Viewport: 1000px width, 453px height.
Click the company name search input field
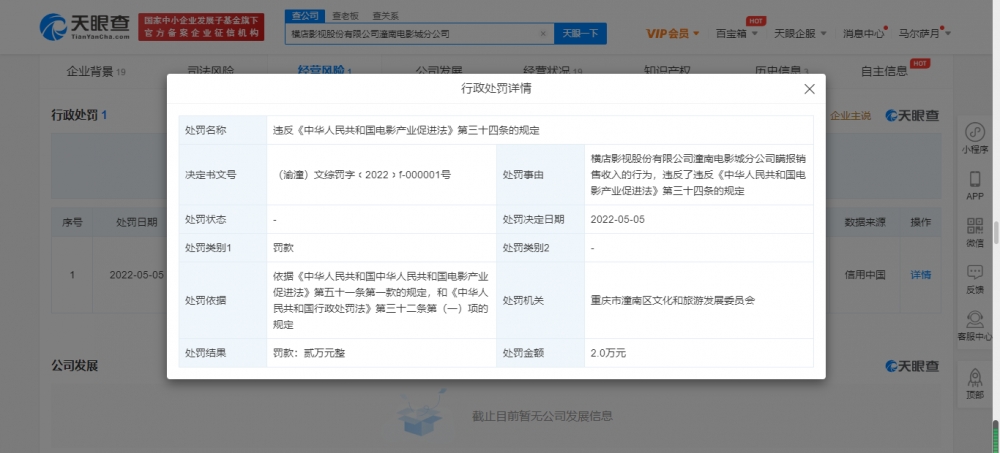coord(410,33)
